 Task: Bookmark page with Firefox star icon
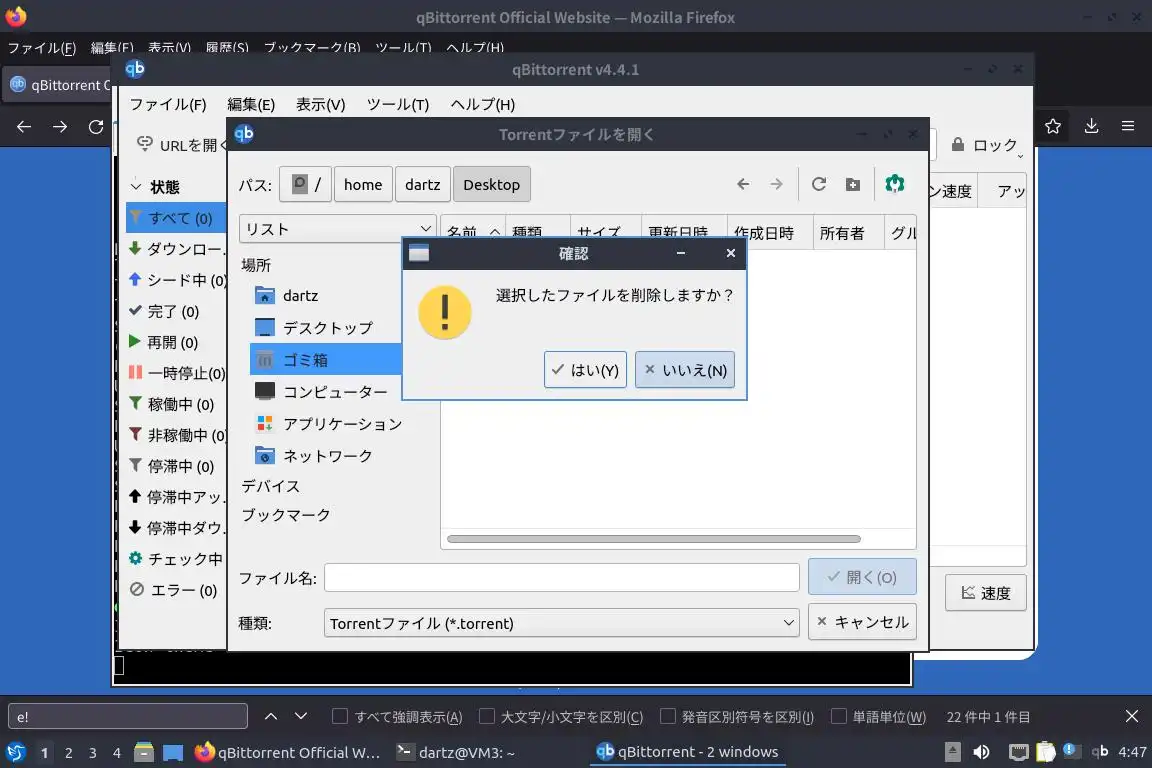pyautogui.click(x=1053, y=126)
